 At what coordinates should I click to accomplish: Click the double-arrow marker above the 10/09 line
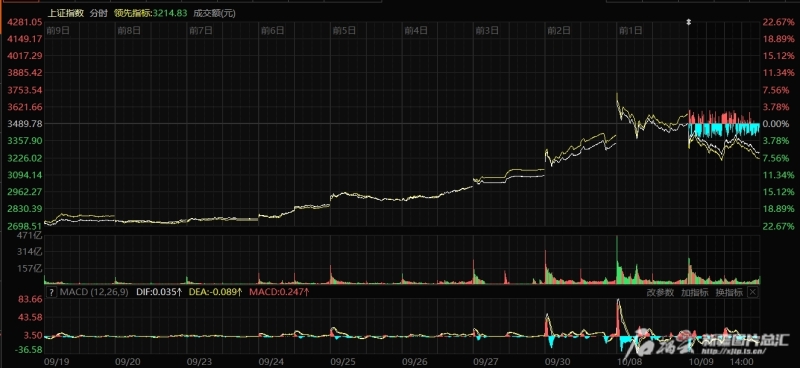pyautogui.click(x=689, y=22)
